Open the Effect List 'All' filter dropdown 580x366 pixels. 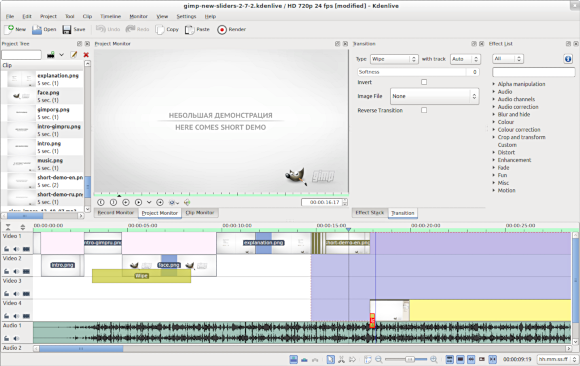[x=508, y=58]
